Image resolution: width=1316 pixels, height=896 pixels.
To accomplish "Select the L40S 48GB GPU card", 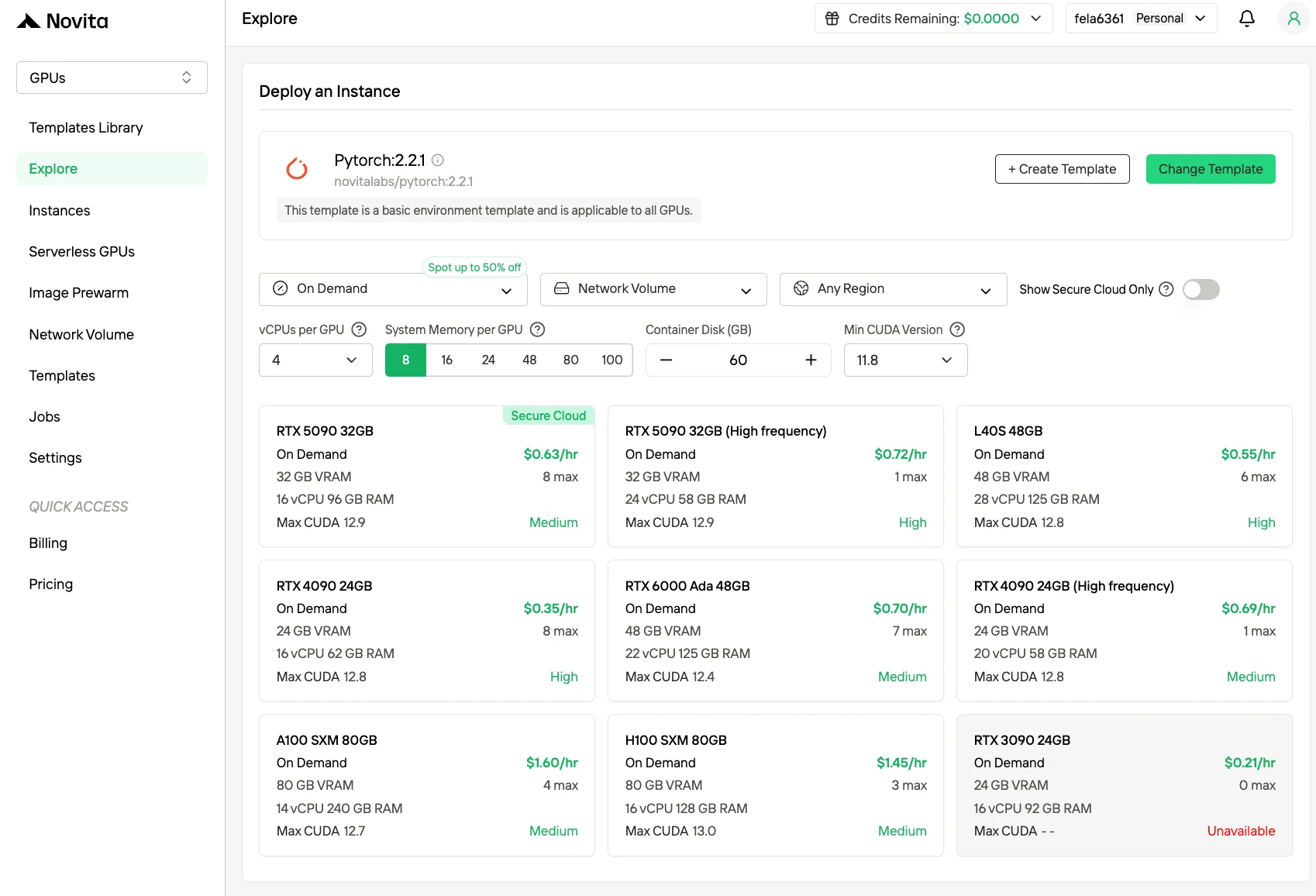I will tap(1125, 476).
